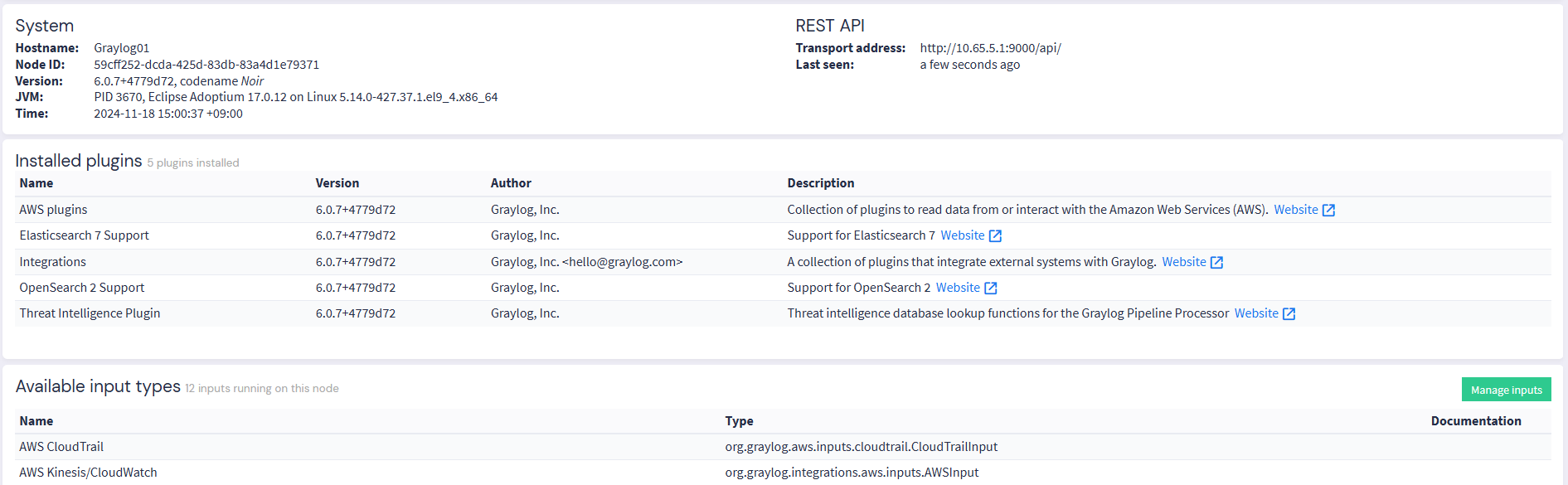Image resolution: width=1568 pixels, height=485 pixels.
Task: Open Website link for OpenSearch 2 Support
Action: [x=958, y=288]
